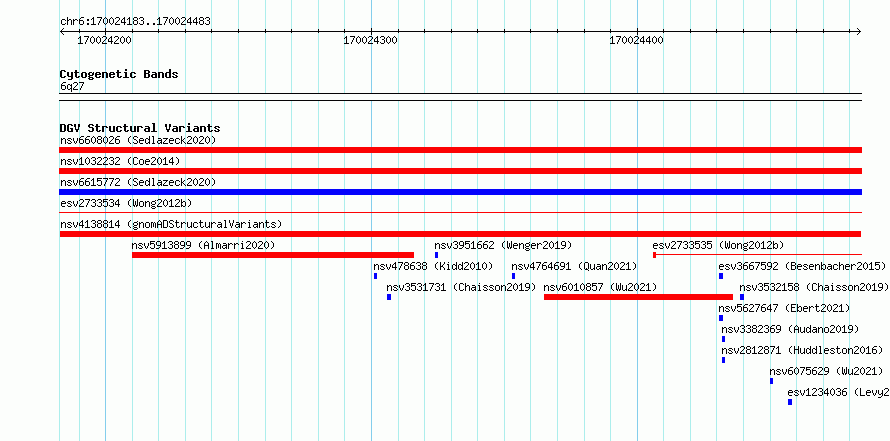Screen dimensions: 890x441
Task: Open nsv4138814 (gnomADStructuralVariants) label
Action: coord(171,224)
